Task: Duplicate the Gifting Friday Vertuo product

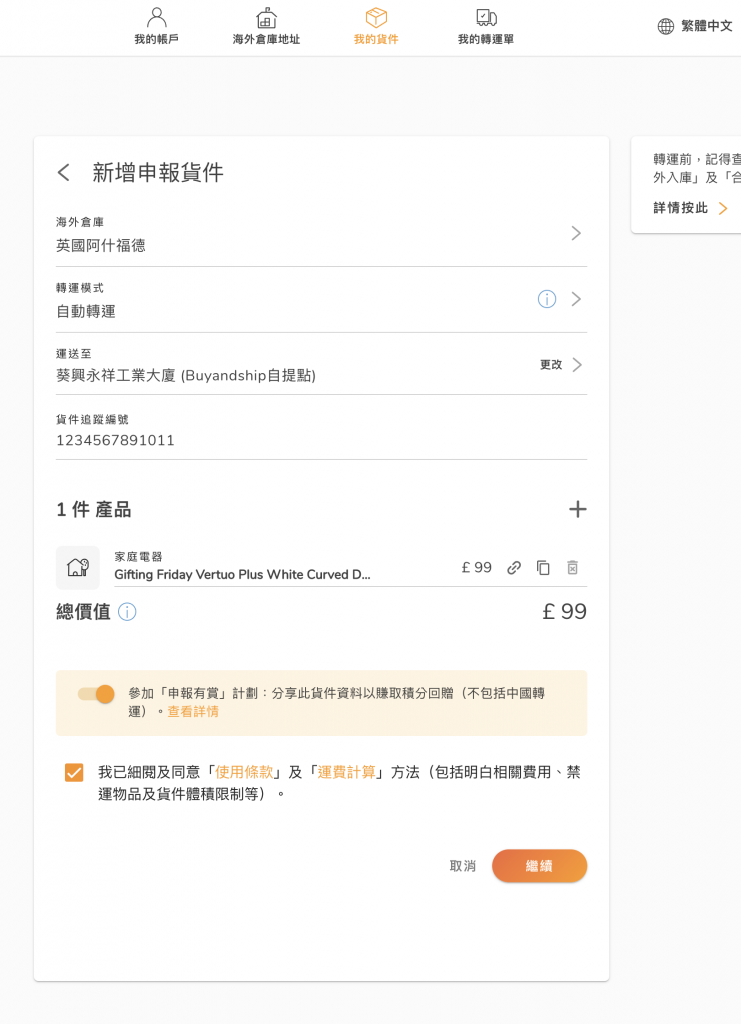Action: (x=543, y=568)
